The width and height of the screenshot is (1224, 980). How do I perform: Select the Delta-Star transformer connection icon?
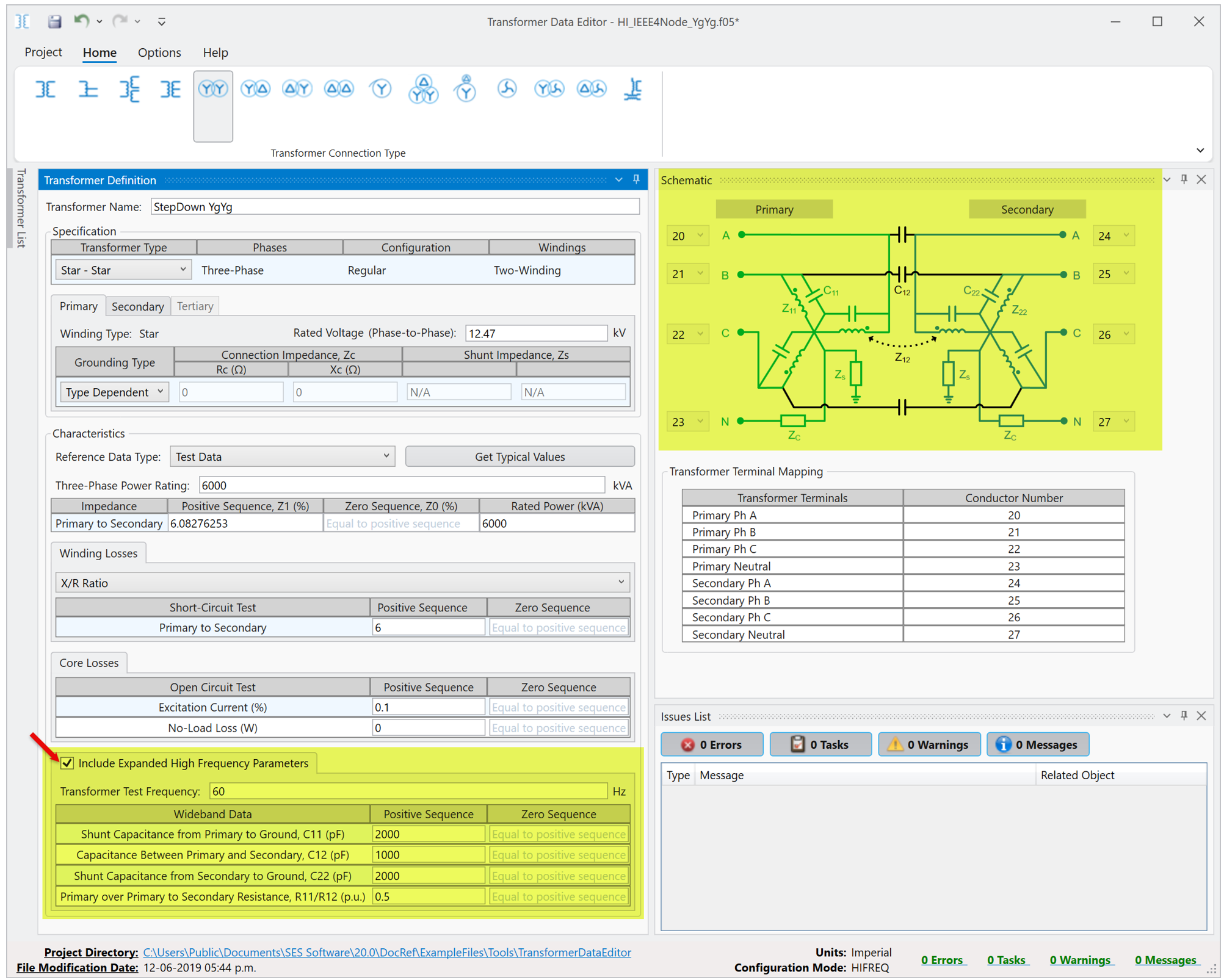click(x=297, y=89)
